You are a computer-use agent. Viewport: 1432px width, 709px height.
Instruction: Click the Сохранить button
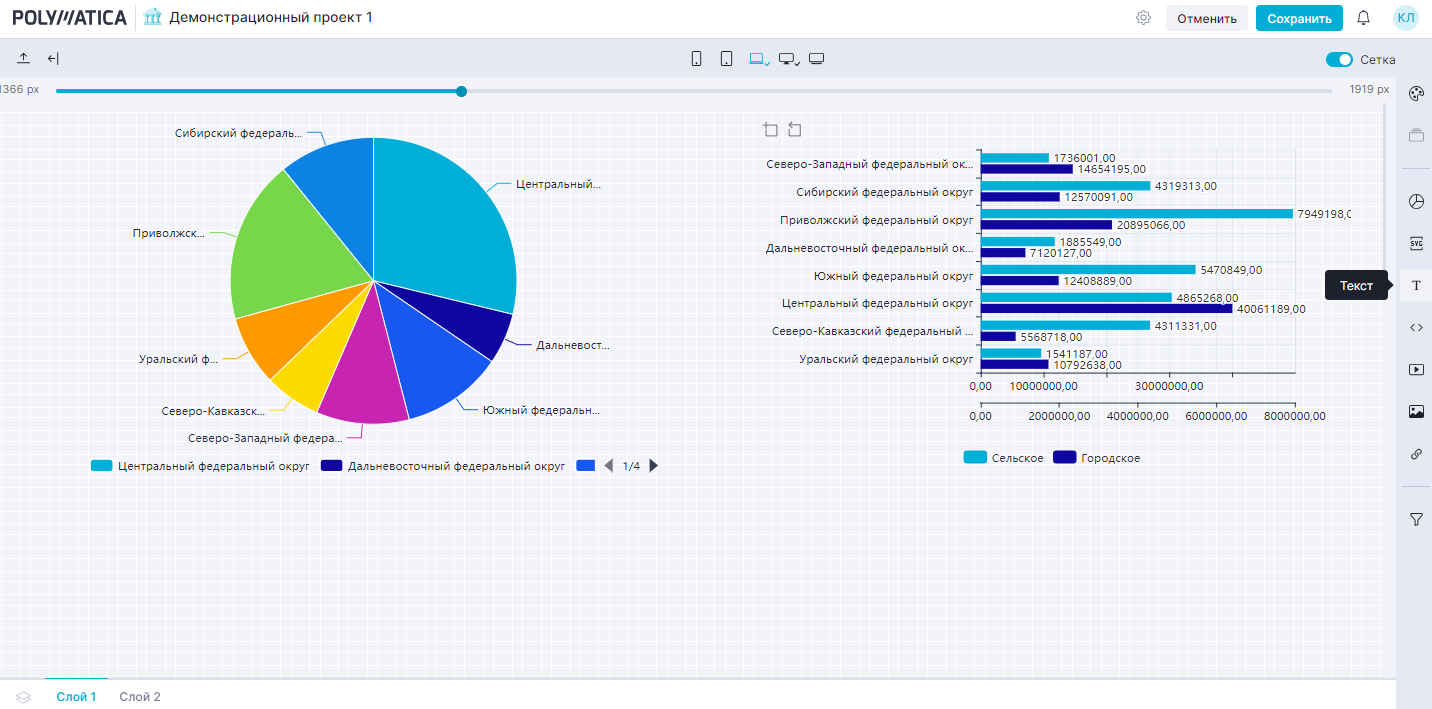(1298, 18)
